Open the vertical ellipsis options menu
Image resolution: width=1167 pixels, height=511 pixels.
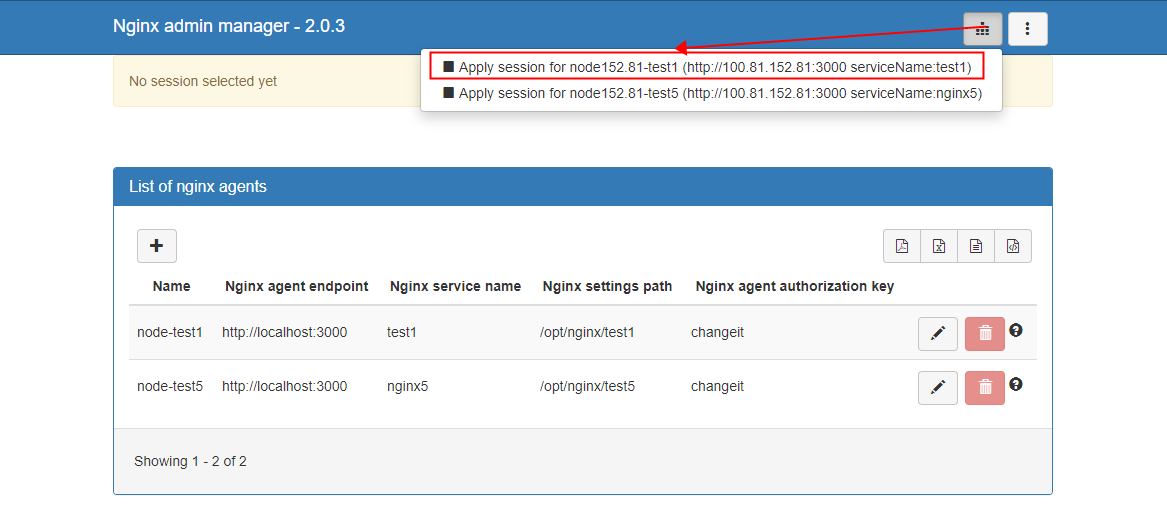click(x=1027, y=29)
